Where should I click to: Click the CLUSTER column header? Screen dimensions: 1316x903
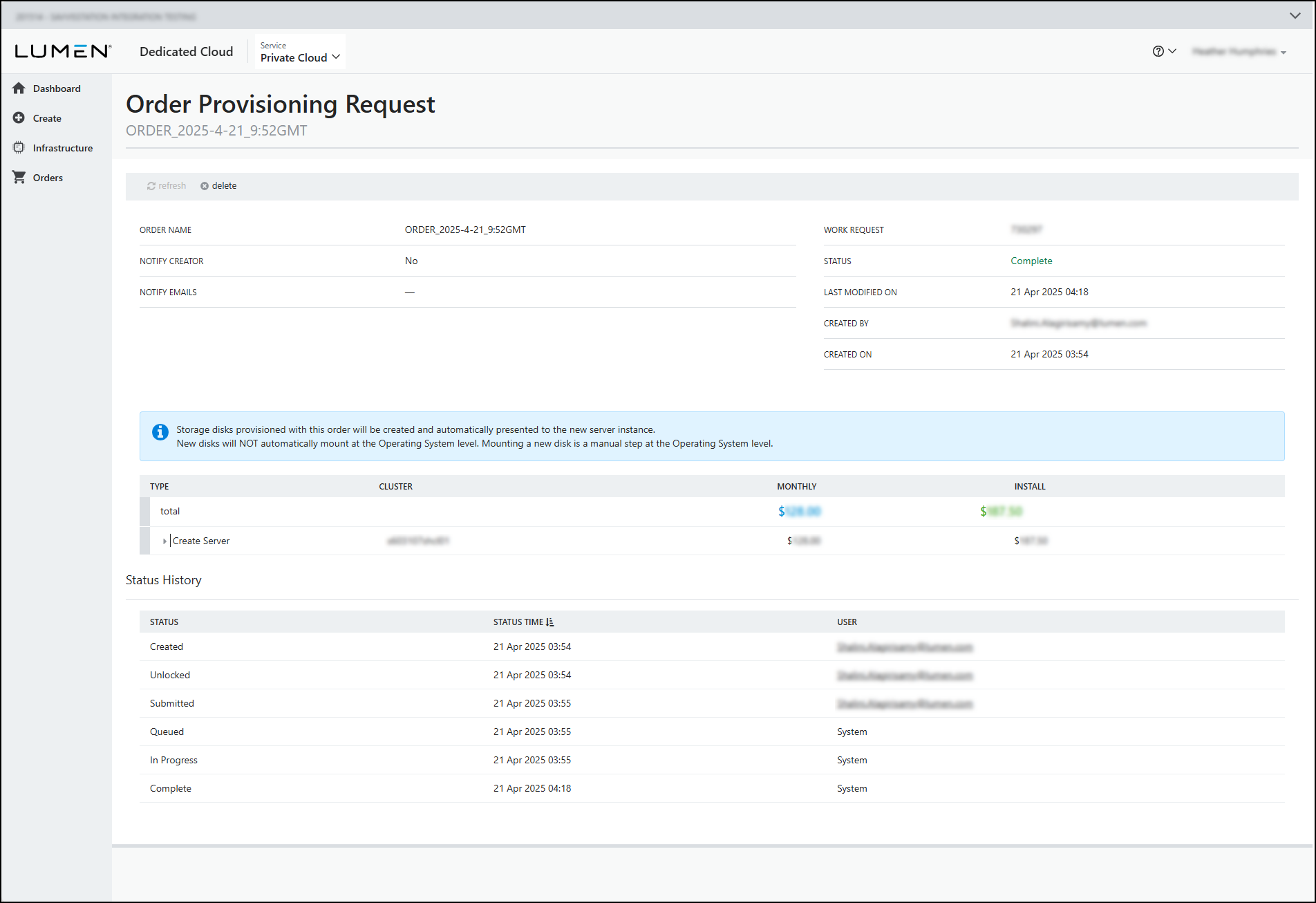click(x=395, y=487)
